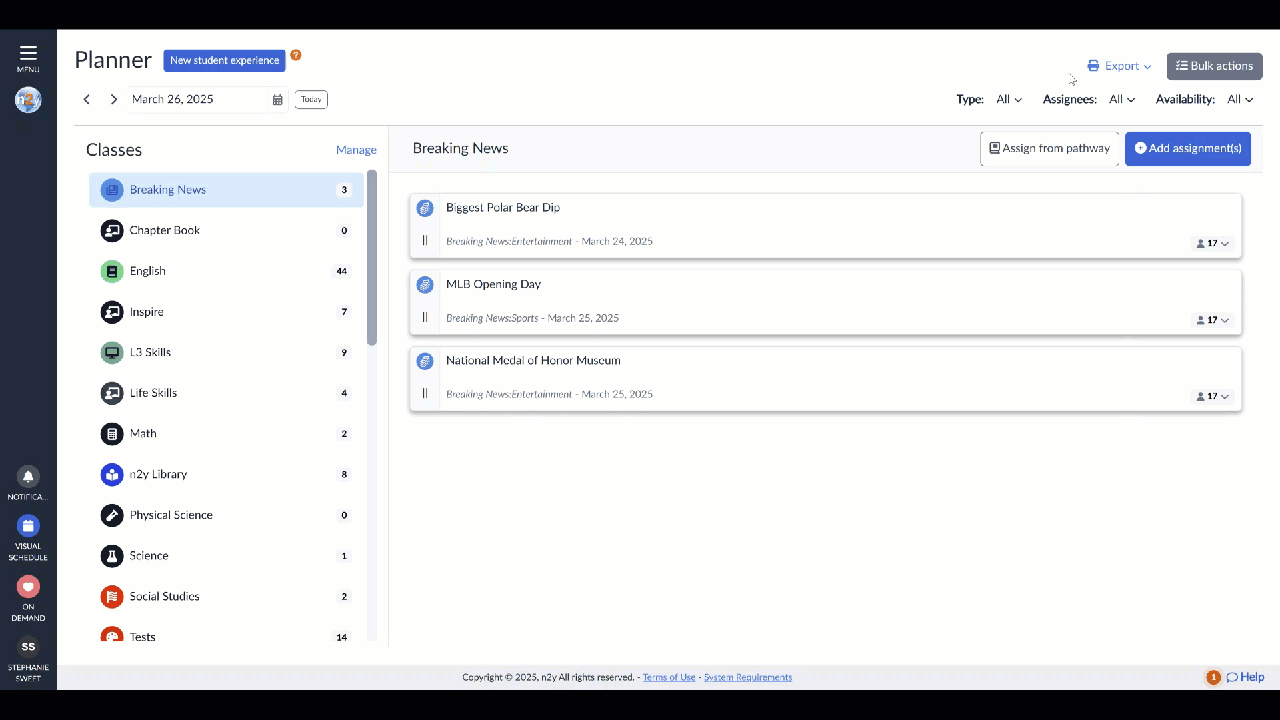
Task: Click Biggest Polar Bear Dip newspaper icon
Action: (x=425, y=208)
